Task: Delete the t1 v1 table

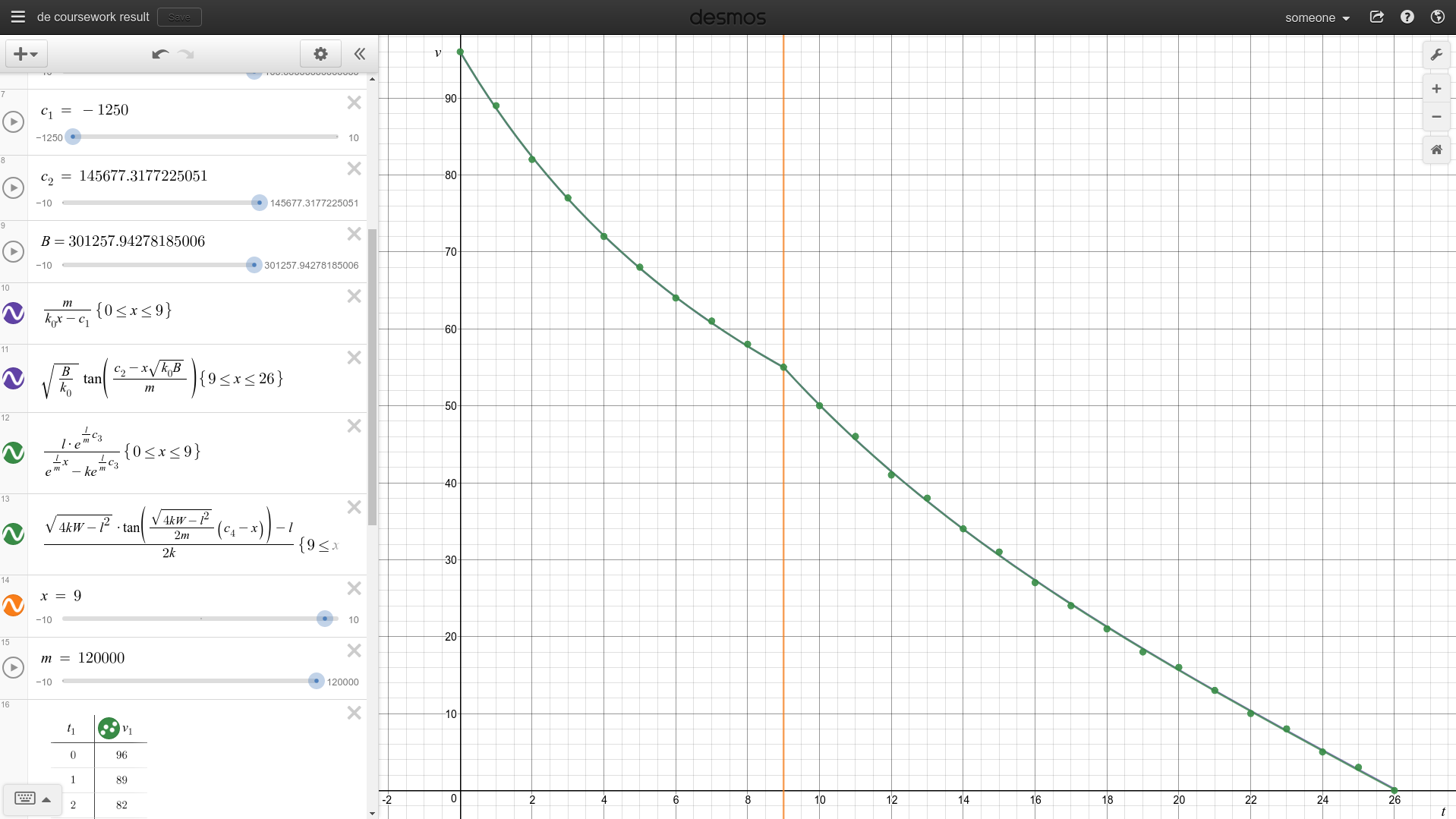Action: 354,713
